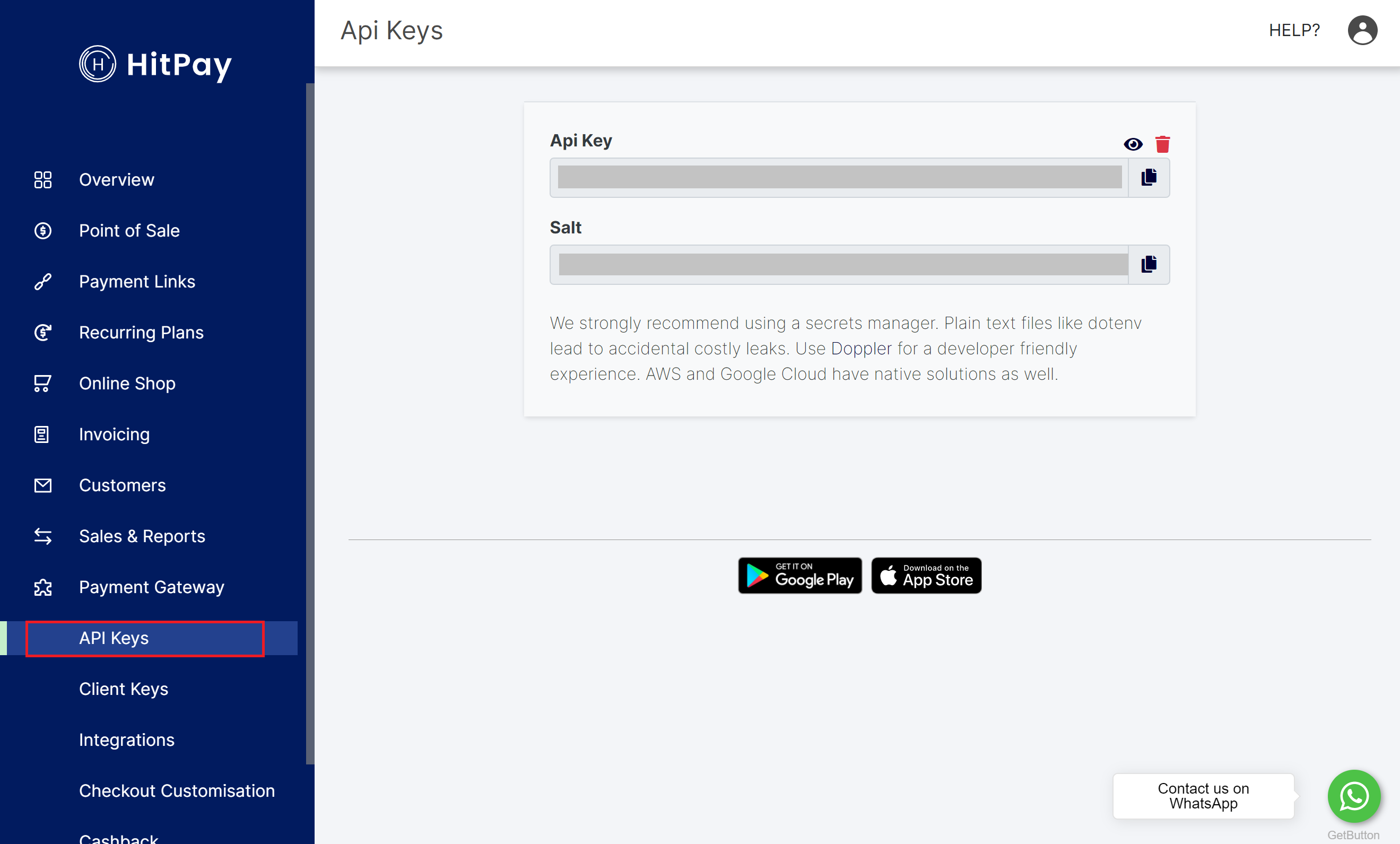Copy the Api Key value
Viewport: 1400px width, 844px height.
(1149, 177)
